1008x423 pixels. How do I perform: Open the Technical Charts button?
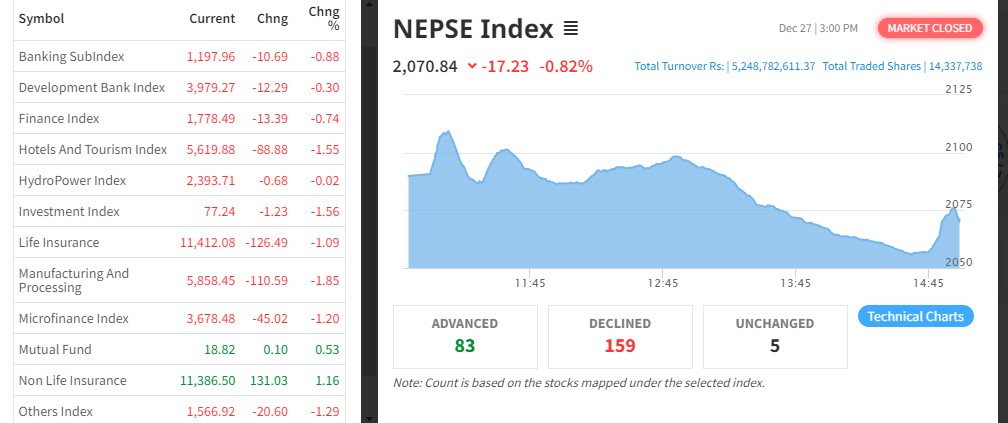tap(915, 317)
